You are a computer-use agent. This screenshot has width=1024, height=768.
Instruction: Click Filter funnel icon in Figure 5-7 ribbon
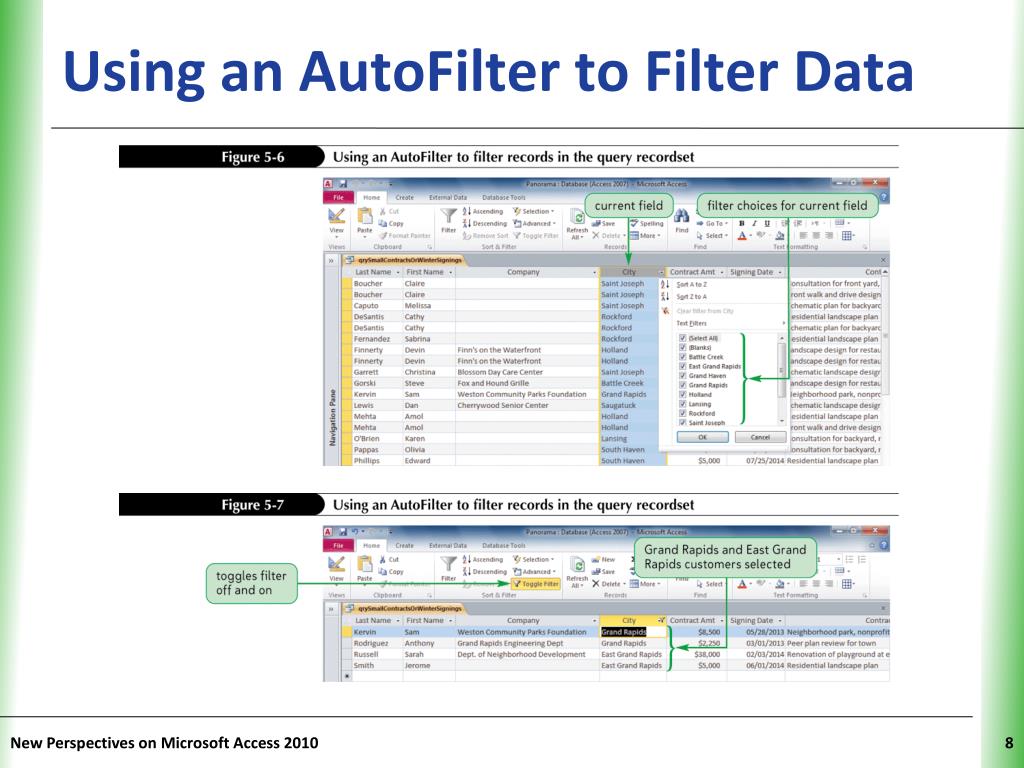coord(448,564)
